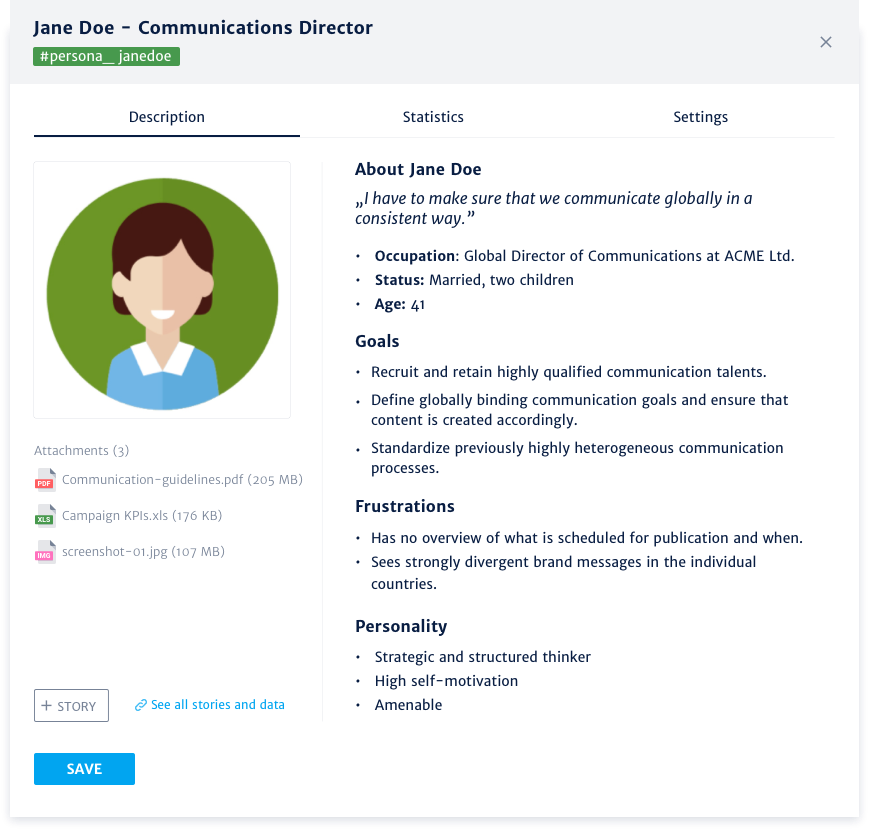Select the About Jane Doe heading
This screenshot has width=869, height=830.
click(418, 170)
